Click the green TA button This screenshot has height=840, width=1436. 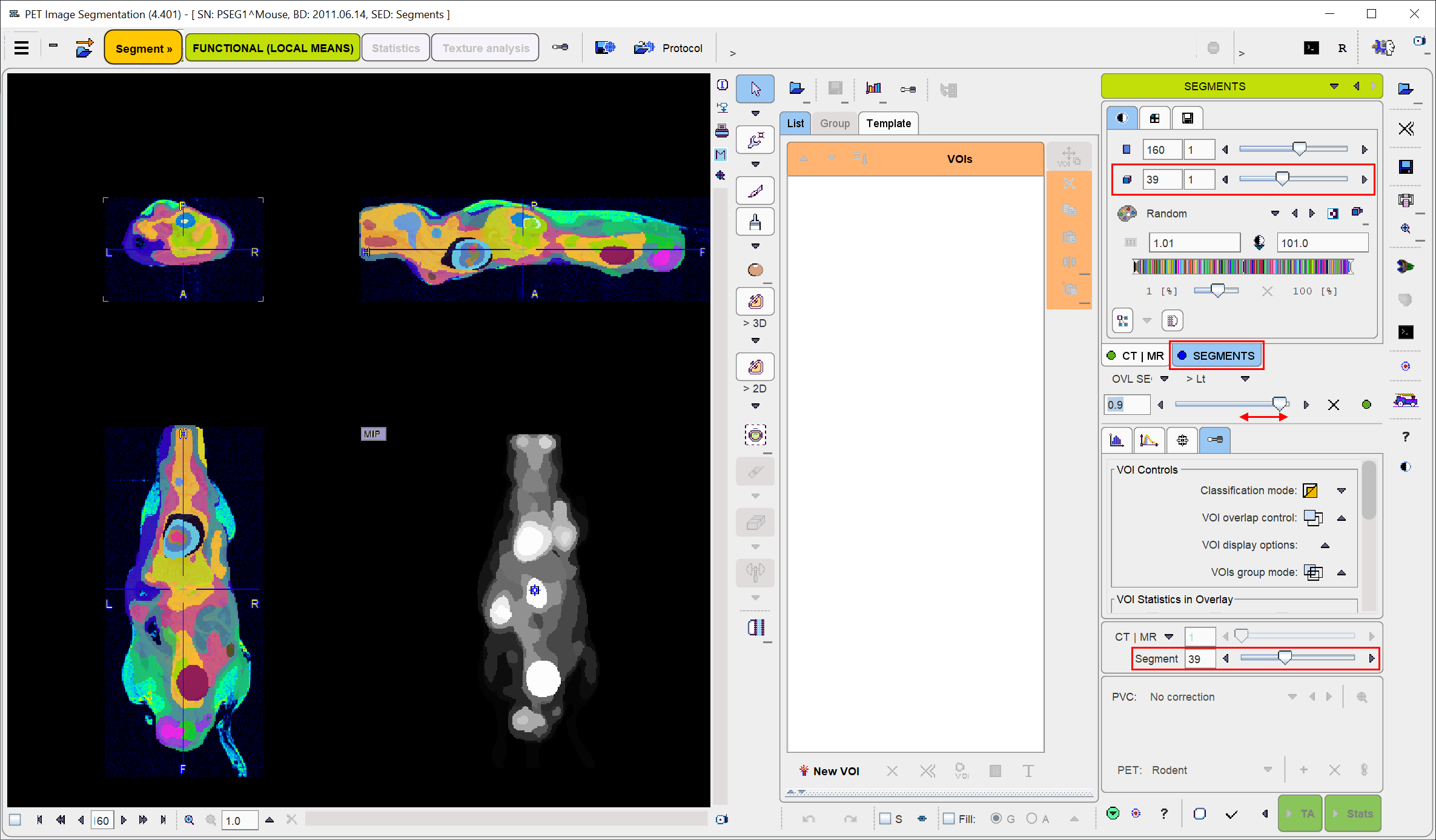(1300, 814)
